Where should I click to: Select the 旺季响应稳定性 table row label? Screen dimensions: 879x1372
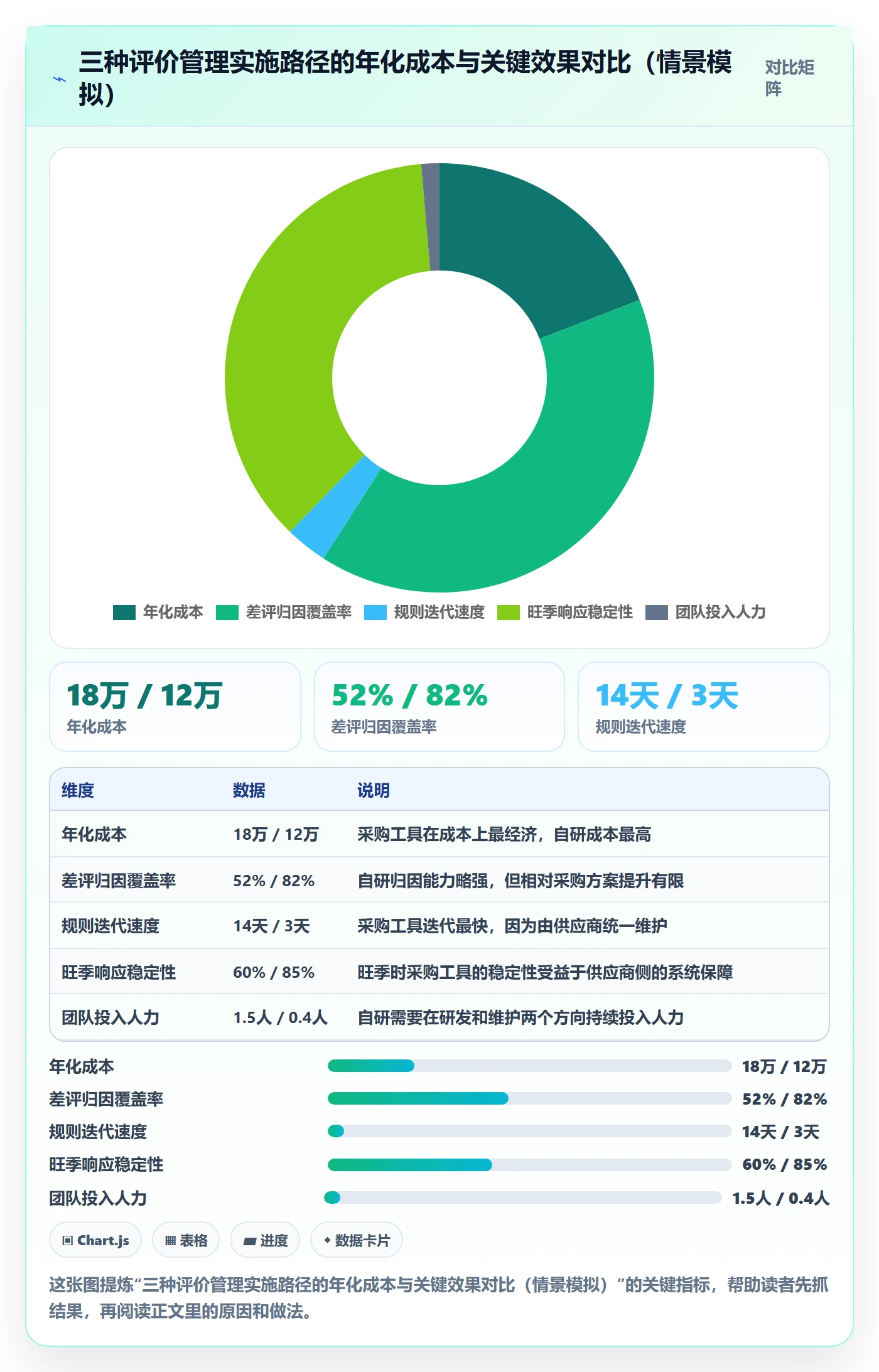[x=119, y=972]
